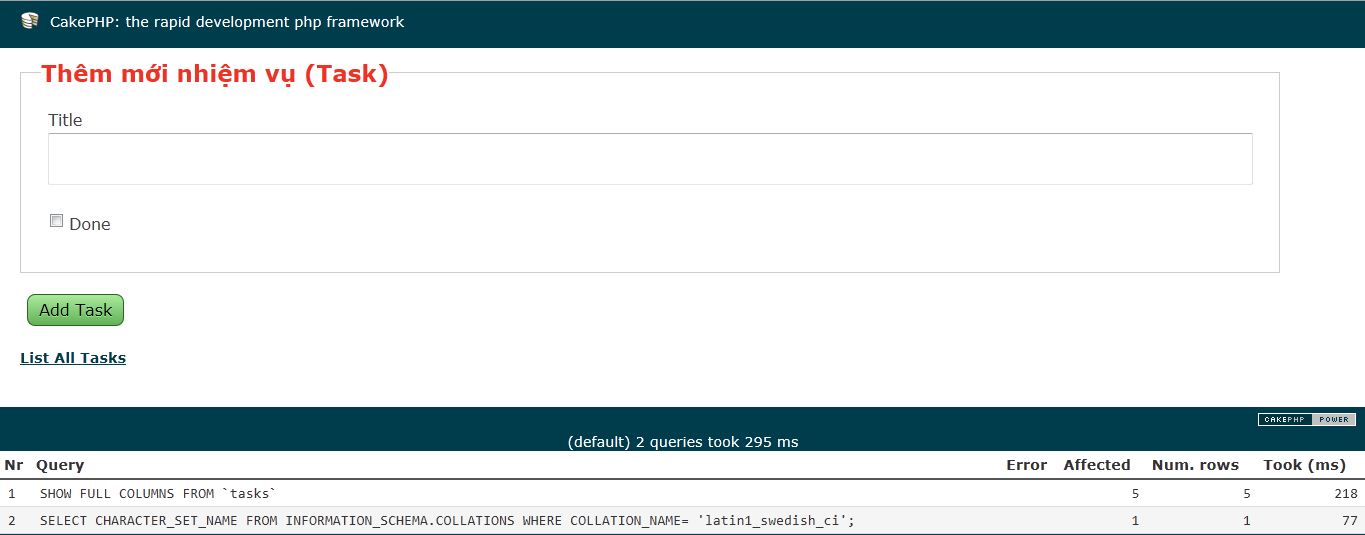The height and width of the screenshot is (535, 1365).
Task: Click the 77 ms value in row 2
Action: point(1350,521)
